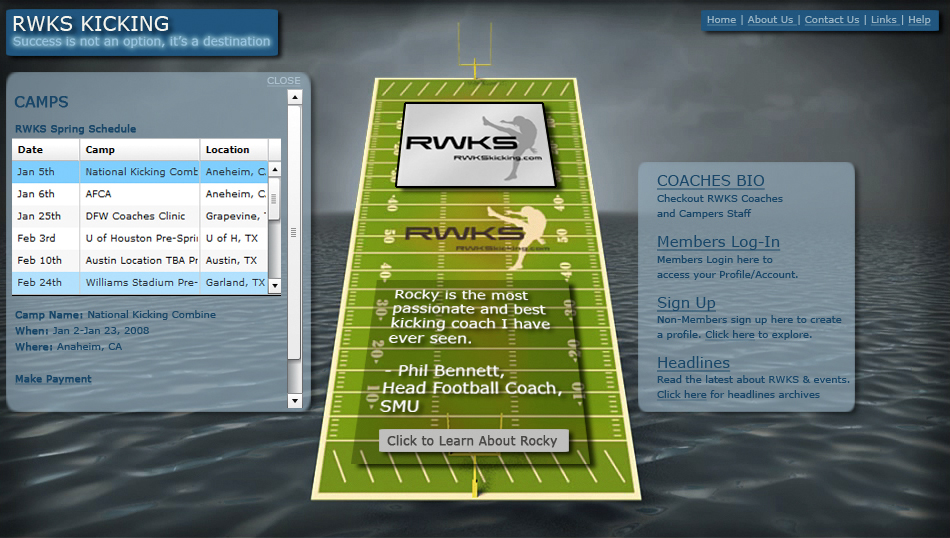Select the U of H, TX location cell
The height and width of the screenshot is (538, 950).
click(x=234, y=238)
